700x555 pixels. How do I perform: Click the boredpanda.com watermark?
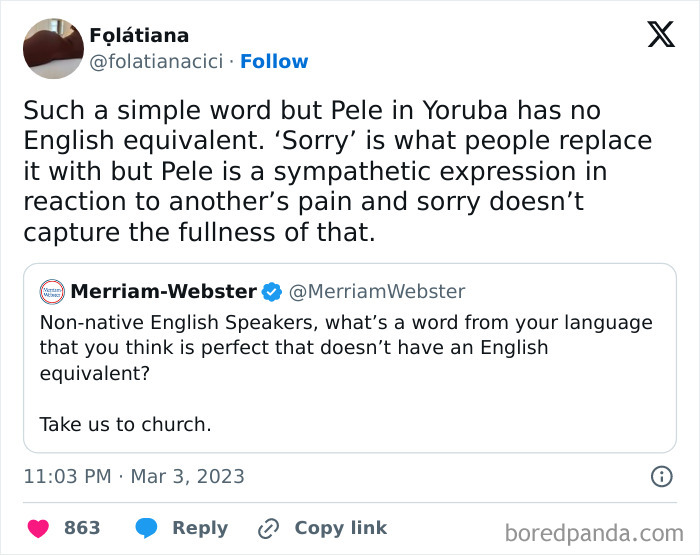click(594, 532)
